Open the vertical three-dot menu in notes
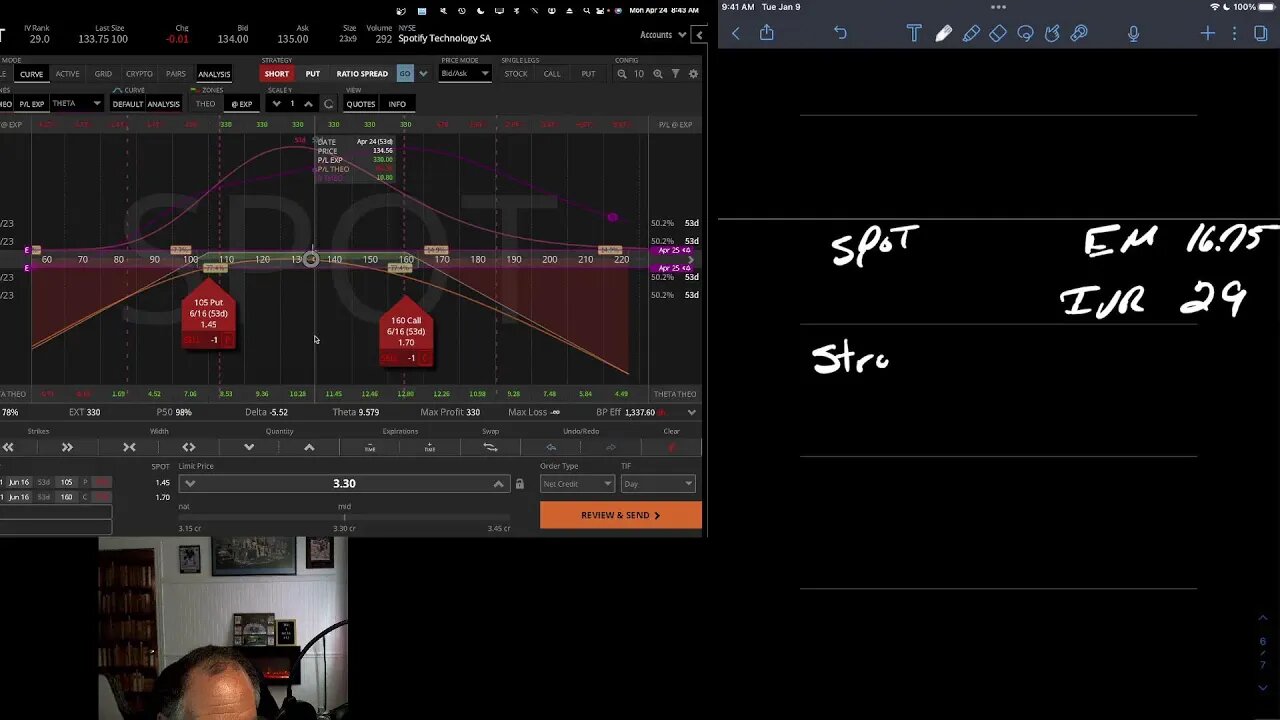Viewport: 1280px width, 720px height. [1234, 33]
